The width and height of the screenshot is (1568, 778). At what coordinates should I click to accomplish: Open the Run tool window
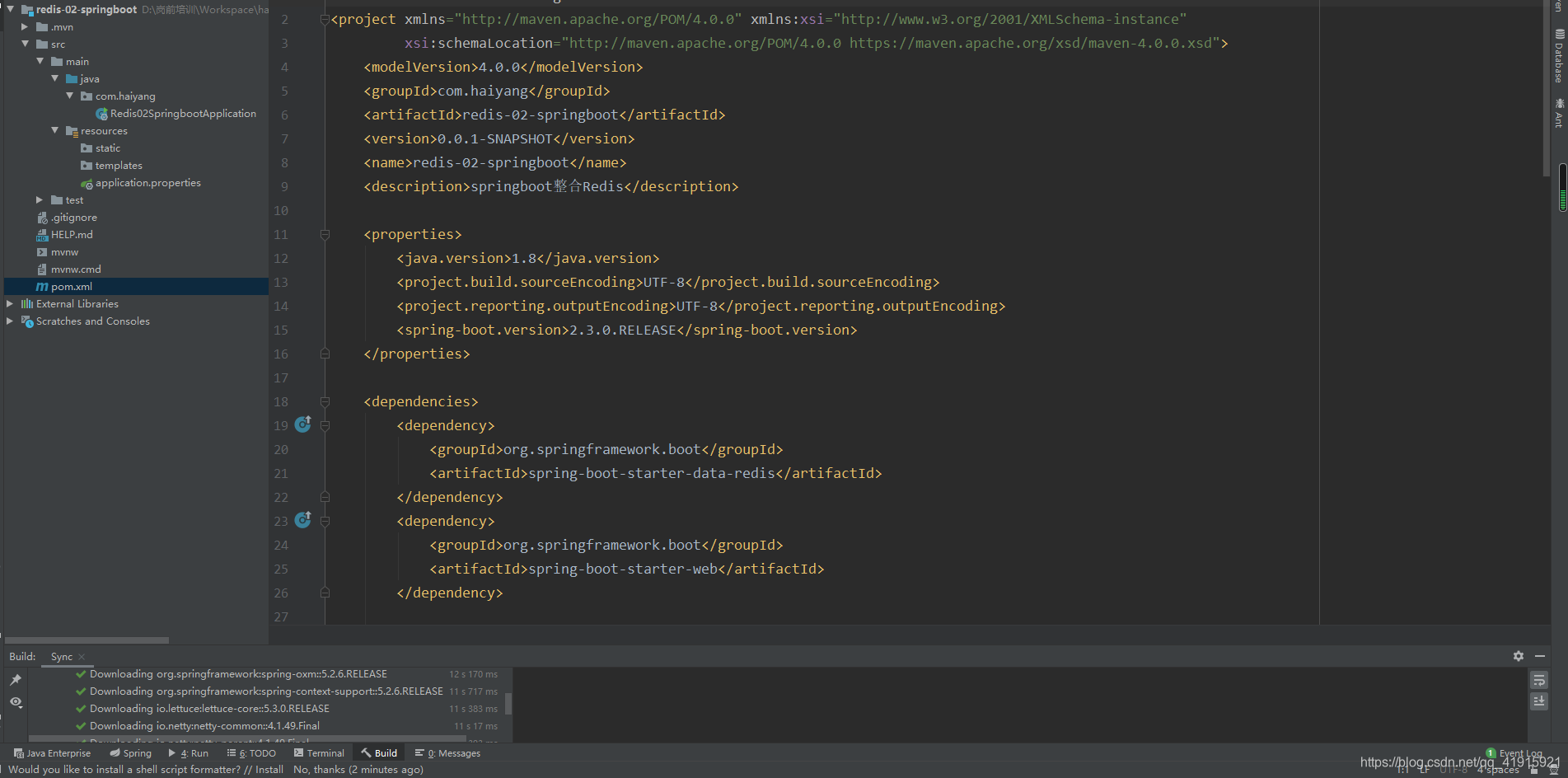pos(189,753)
